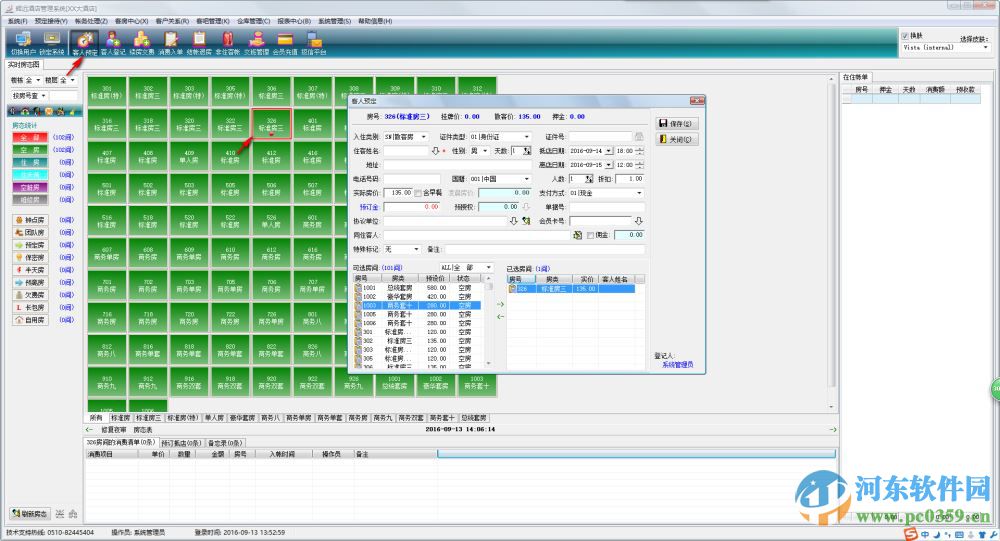The height and width of the screenshot is (541, 1000).
Task: Open the 选择皮肤 Vista skin dropdown
Action: pyautogui.click(x=985, y=47)
